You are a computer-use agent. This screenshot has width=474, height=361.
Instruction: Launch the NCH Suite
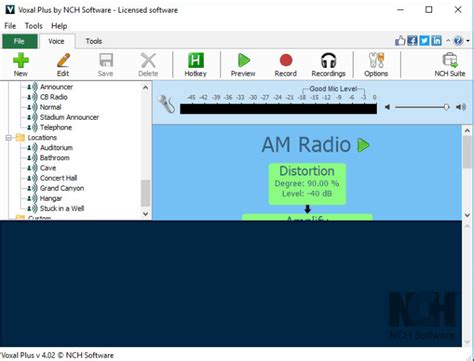coord(450,65)
